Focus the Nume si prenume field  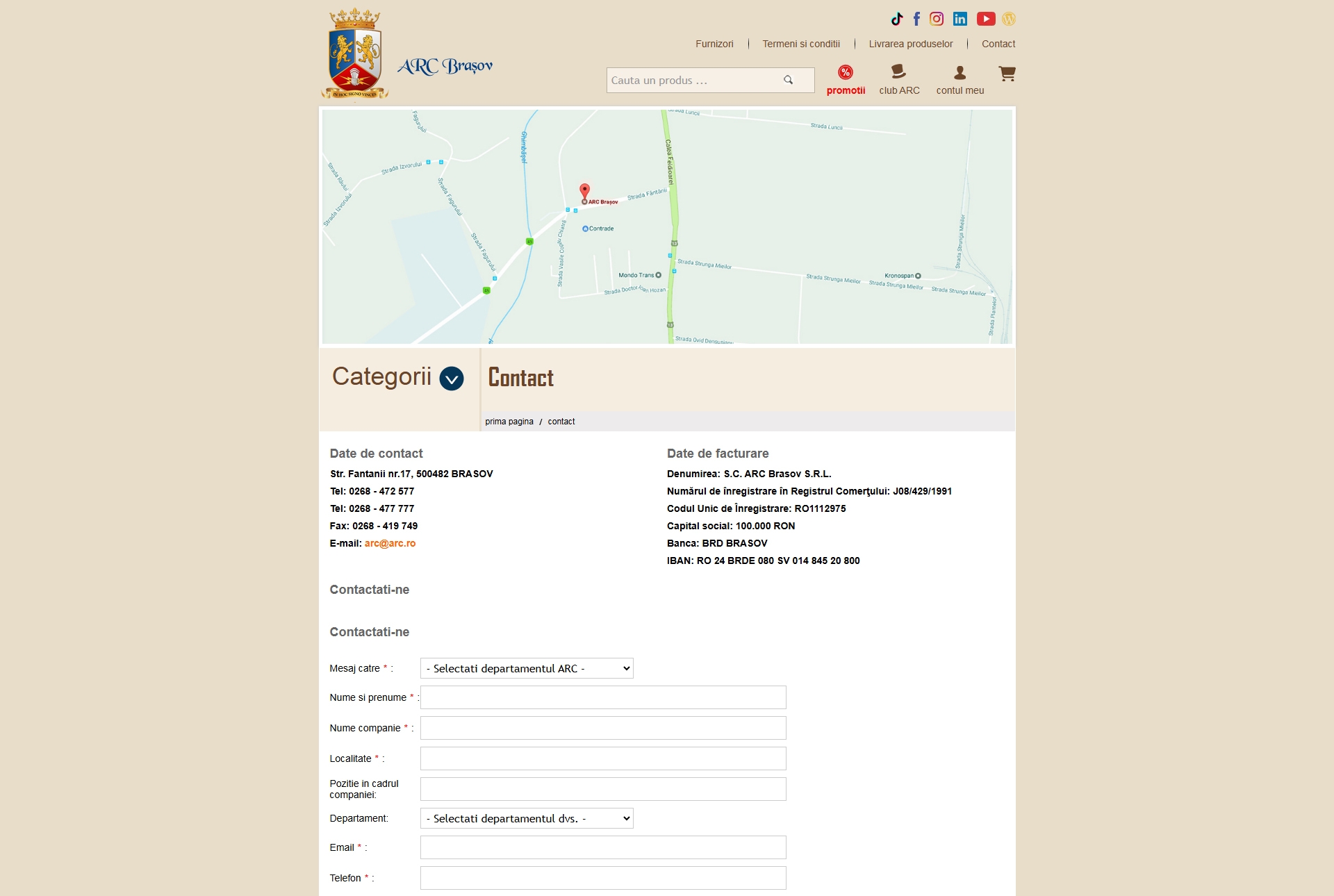(x=603, y=697)
